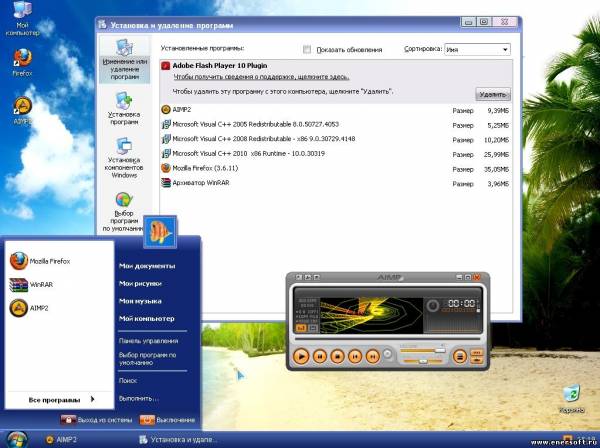Select Microsoft Visual C++ 2005 Redistributable row
Screen dimensions: 600x448
point(336,124)
